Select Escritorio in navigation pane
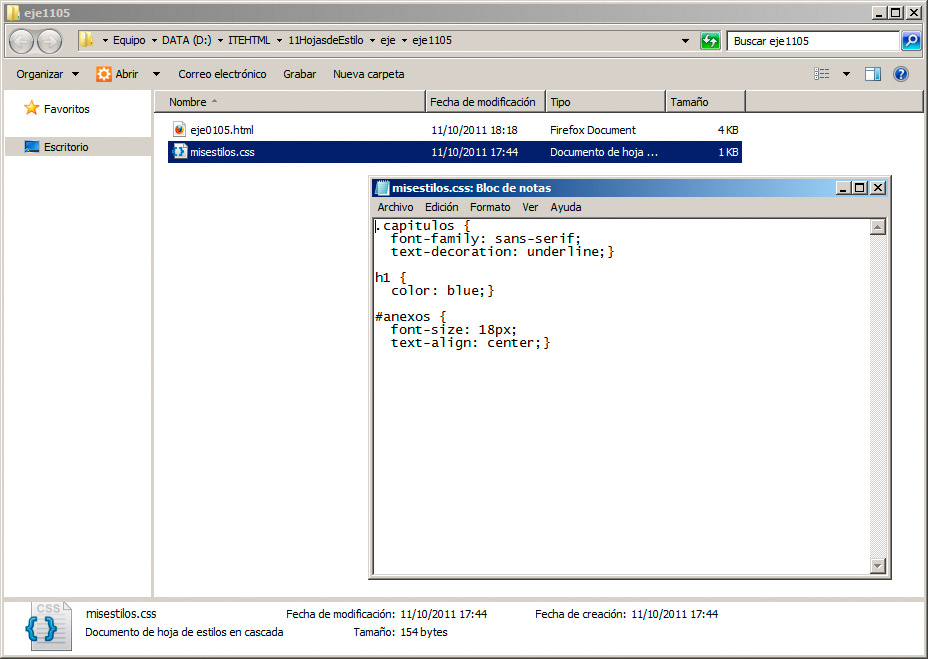The height and width of the screenshot is (659, 928). (66, 147)
